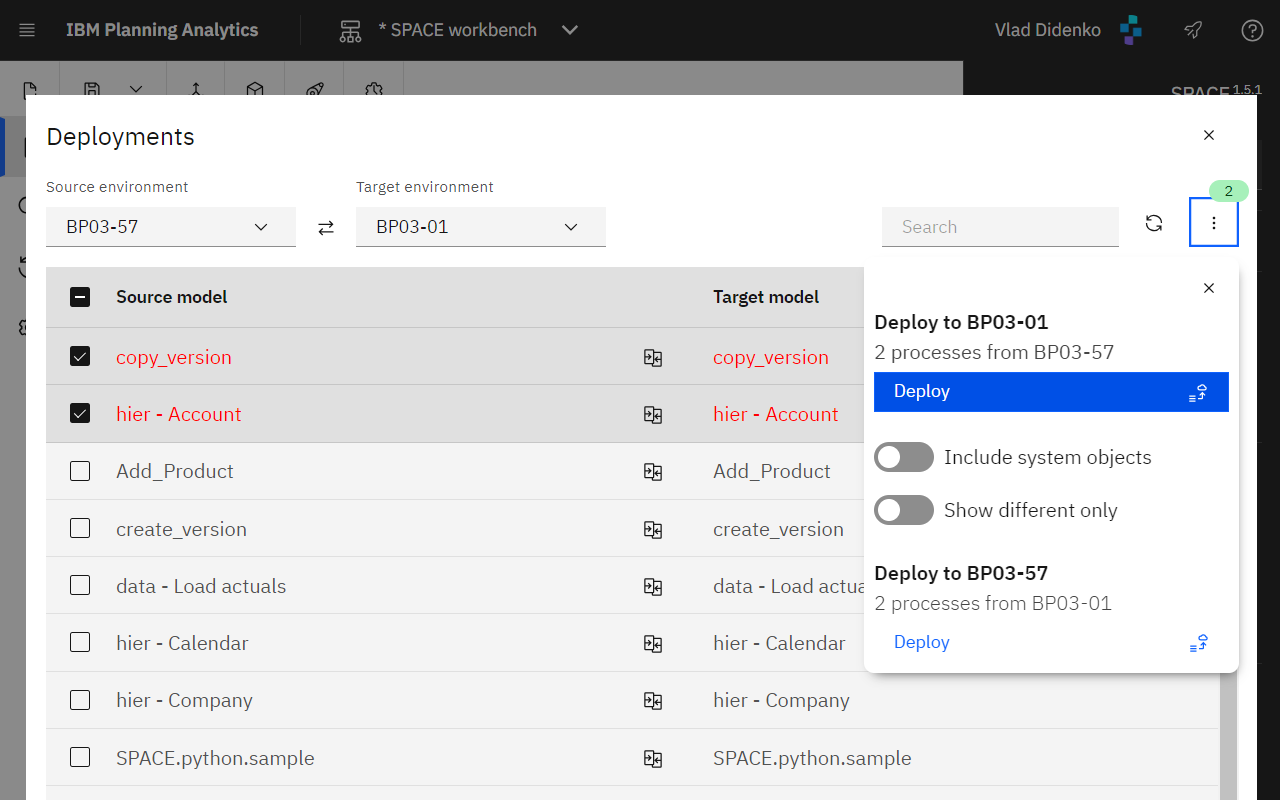Expand the SPACE workbench title chevron
Image resolution: width=1280 pixels, height=800 pixels.
pos(570,30)
